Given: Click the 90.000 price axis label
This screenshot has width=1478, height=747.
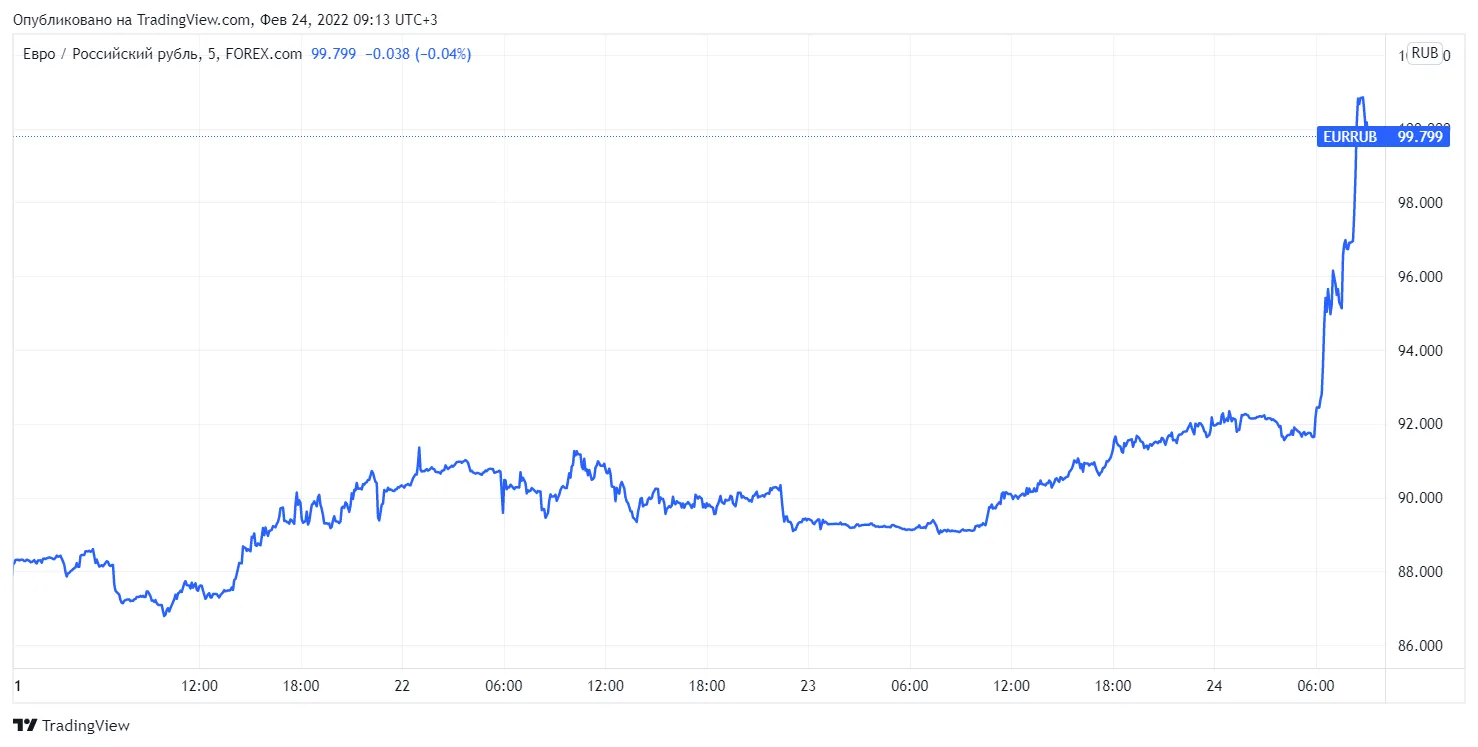Looking at the screenshot, I should [1420, 498].
